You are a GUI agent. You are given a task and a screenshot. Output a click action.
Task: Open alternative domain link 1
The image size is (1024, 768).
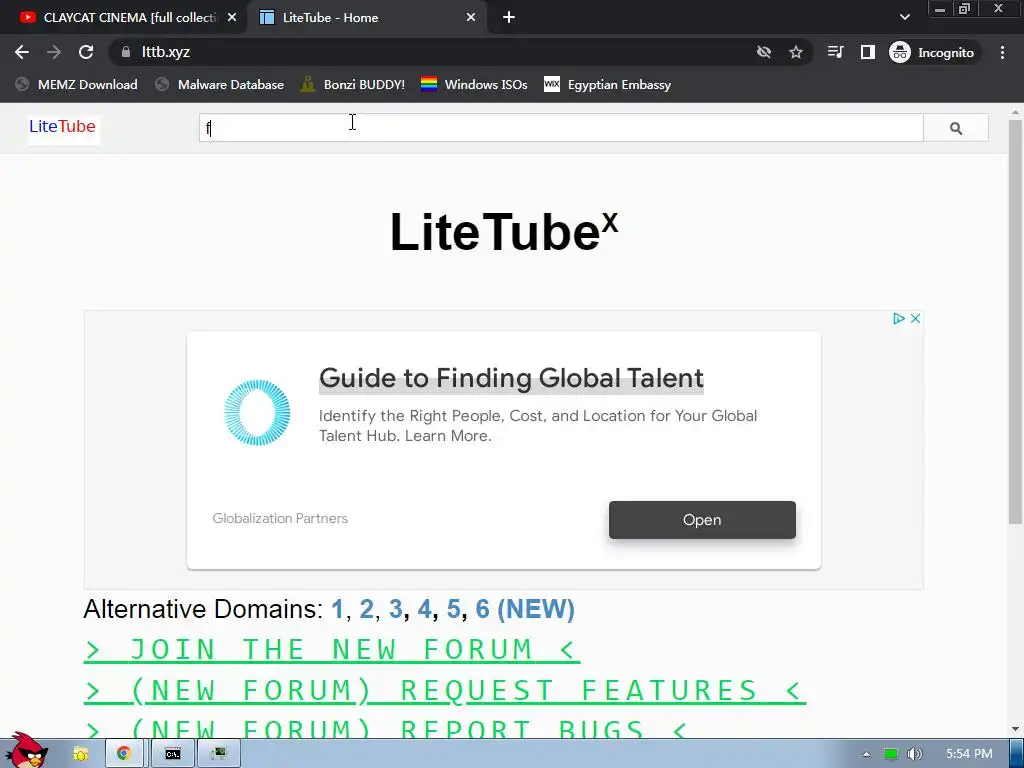click(337, 609)
